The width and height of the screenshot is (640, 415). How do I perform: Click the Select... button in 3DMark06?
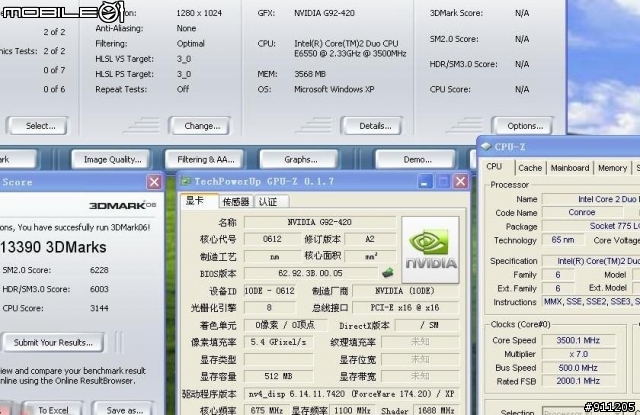37,126
